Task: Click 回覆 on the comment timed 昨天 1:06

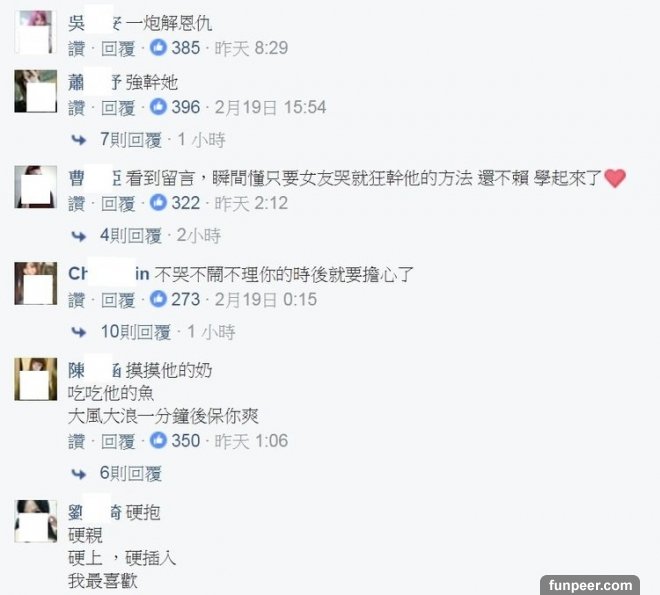Action: [118, 441]
